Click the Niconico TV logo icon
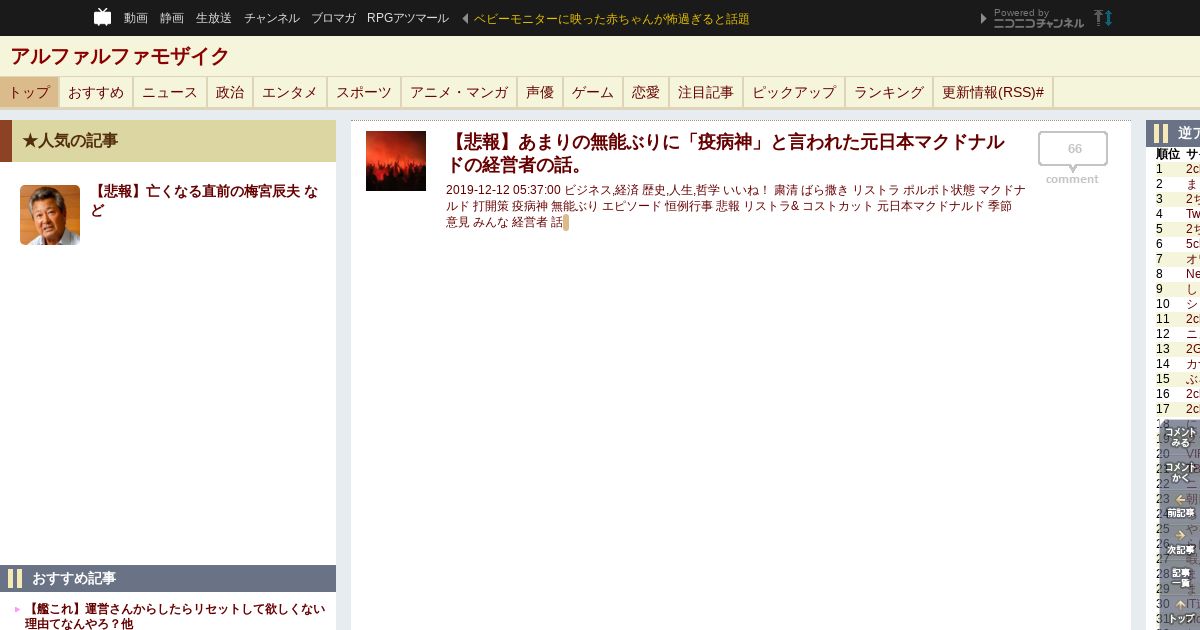1200x630 pixels. click(x=102, y=17)
